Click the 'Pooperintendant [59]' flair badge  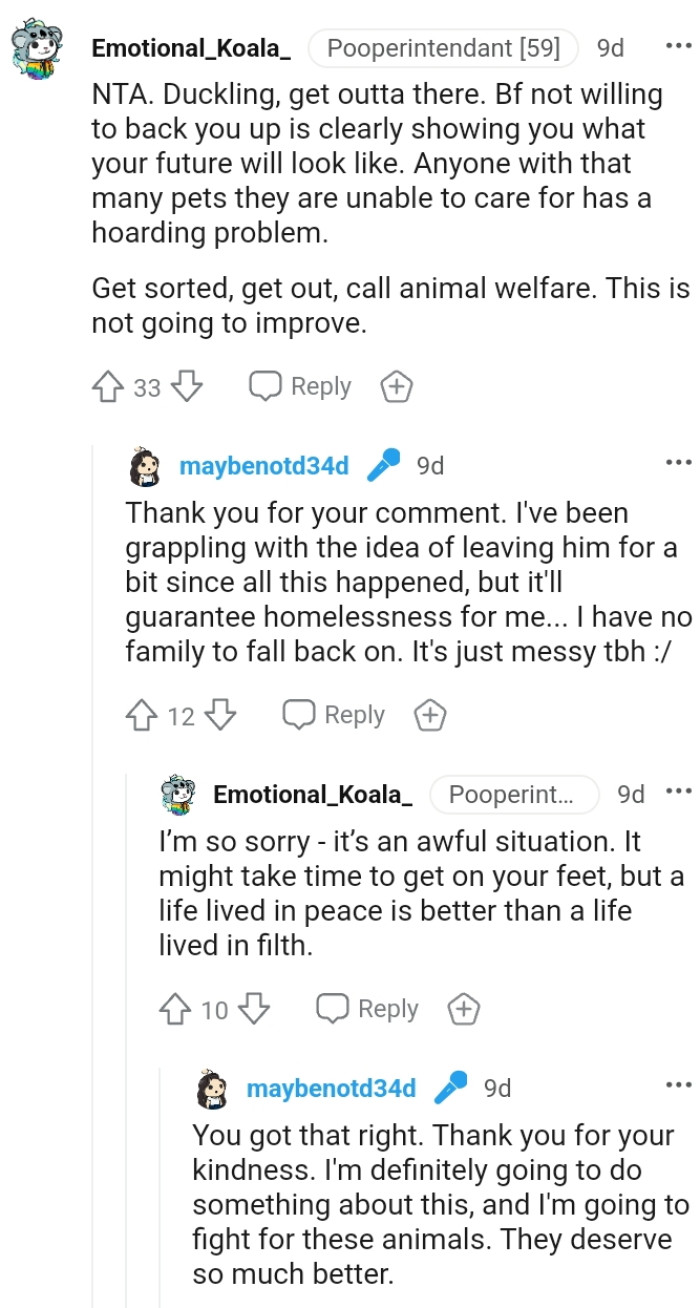(441, 47)
